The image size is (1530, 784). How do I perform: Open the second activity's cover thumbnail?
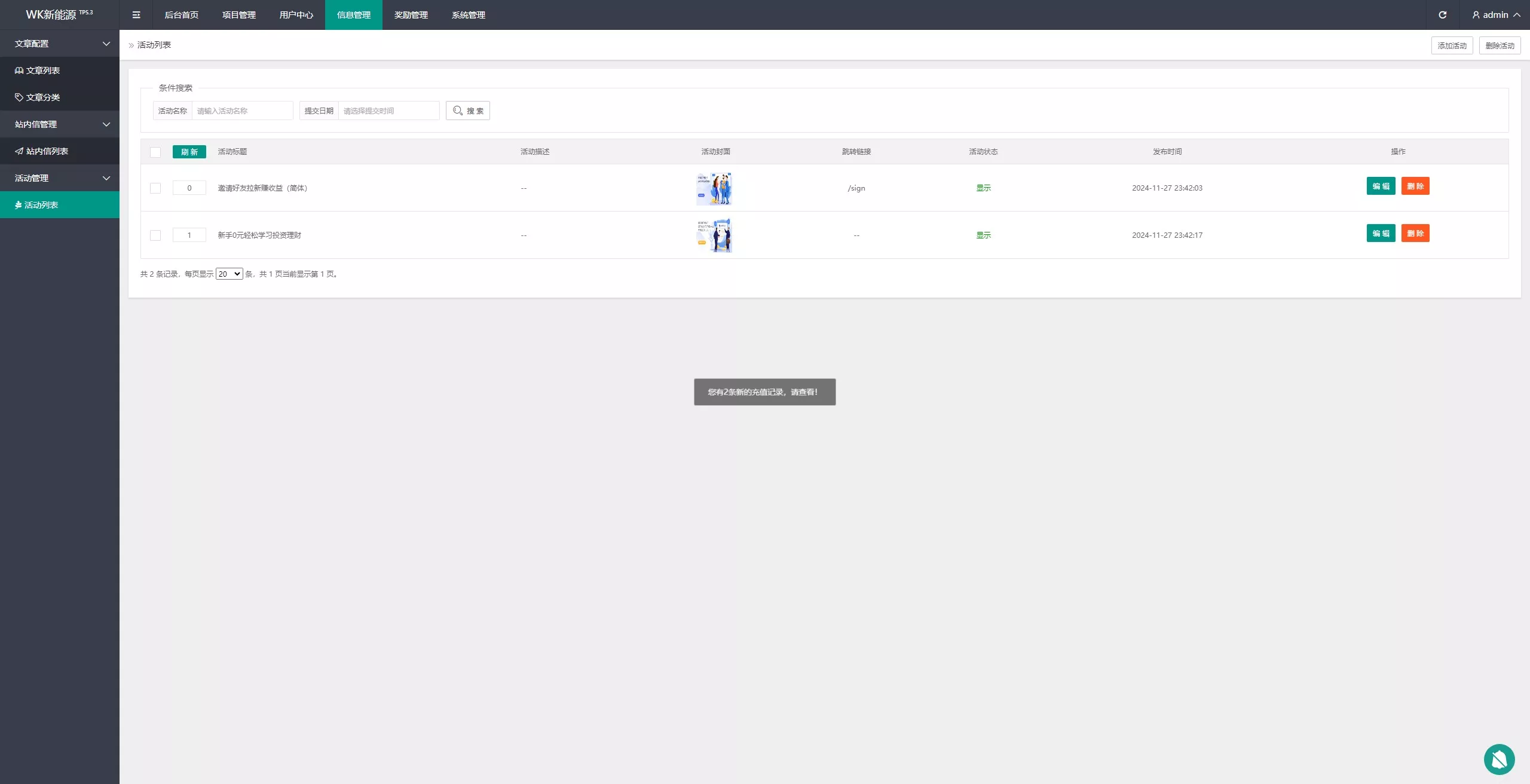[x=714, y=235]
